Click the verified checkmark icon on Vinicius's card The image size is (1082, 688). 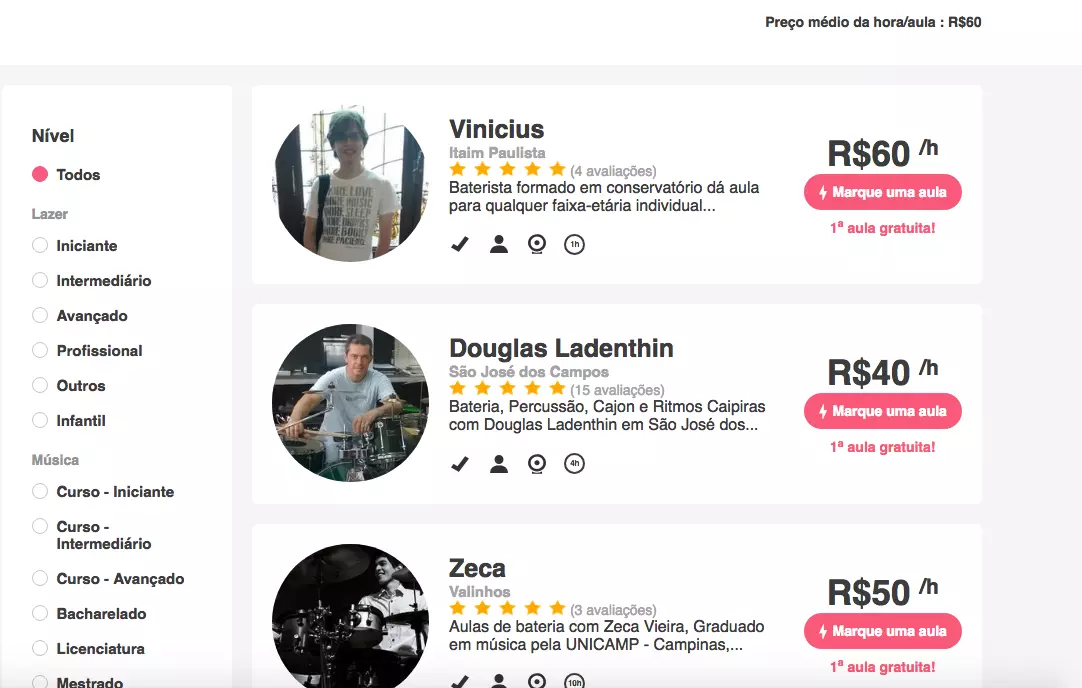pos(460,244)
